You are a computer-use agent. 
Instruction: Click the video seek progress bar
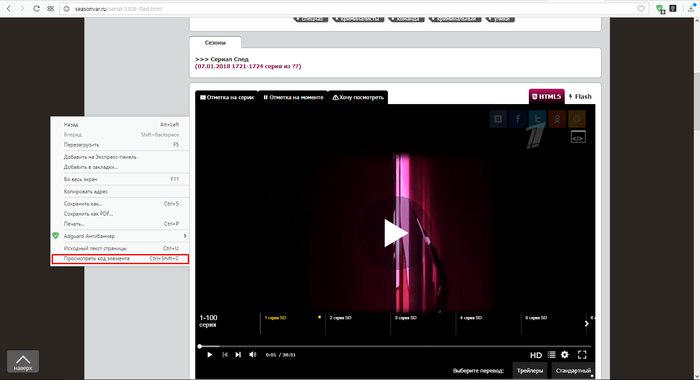tap(395, 346)
